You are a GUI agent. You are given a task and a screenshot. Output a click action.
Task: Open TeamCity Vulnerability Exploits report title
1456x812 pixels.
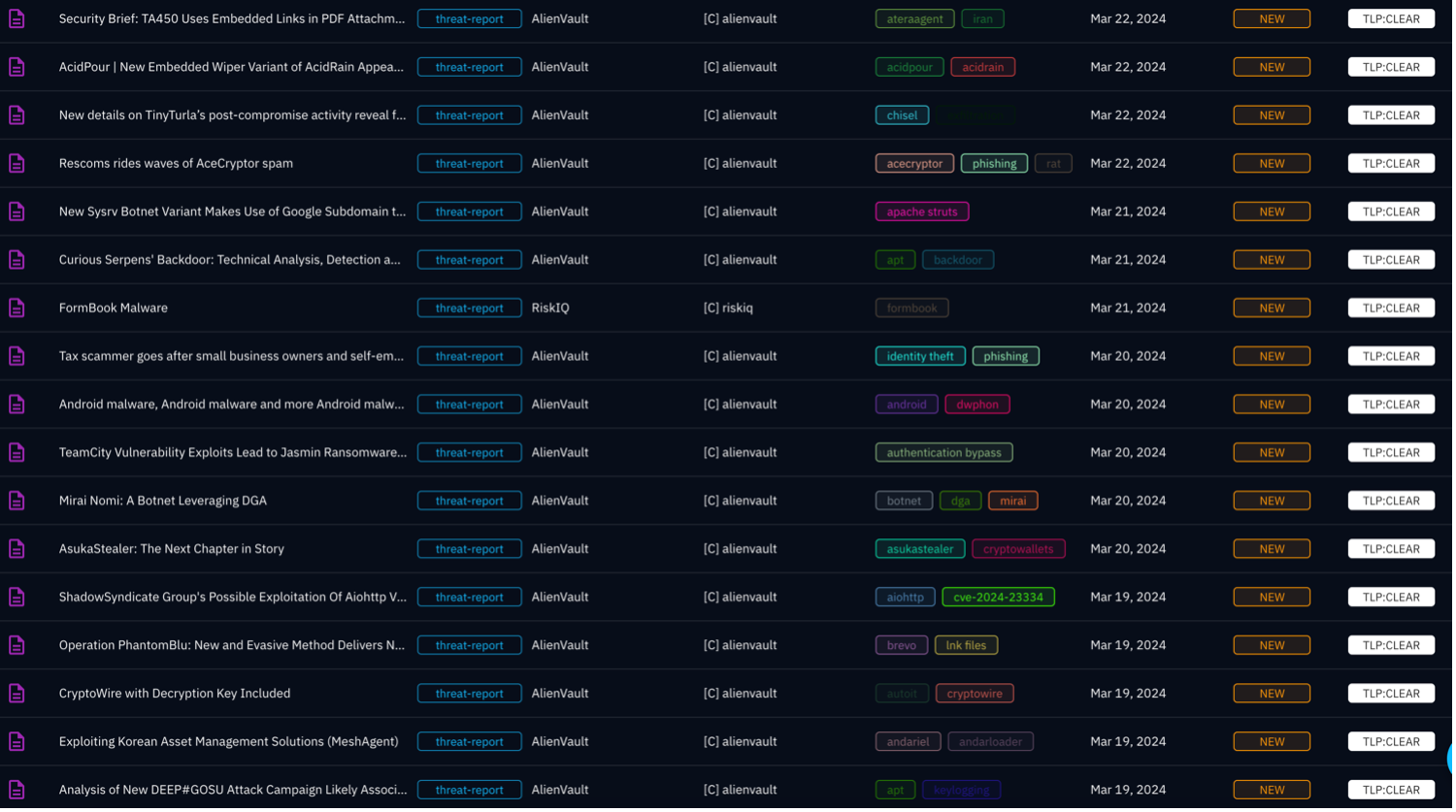(232, 452)
